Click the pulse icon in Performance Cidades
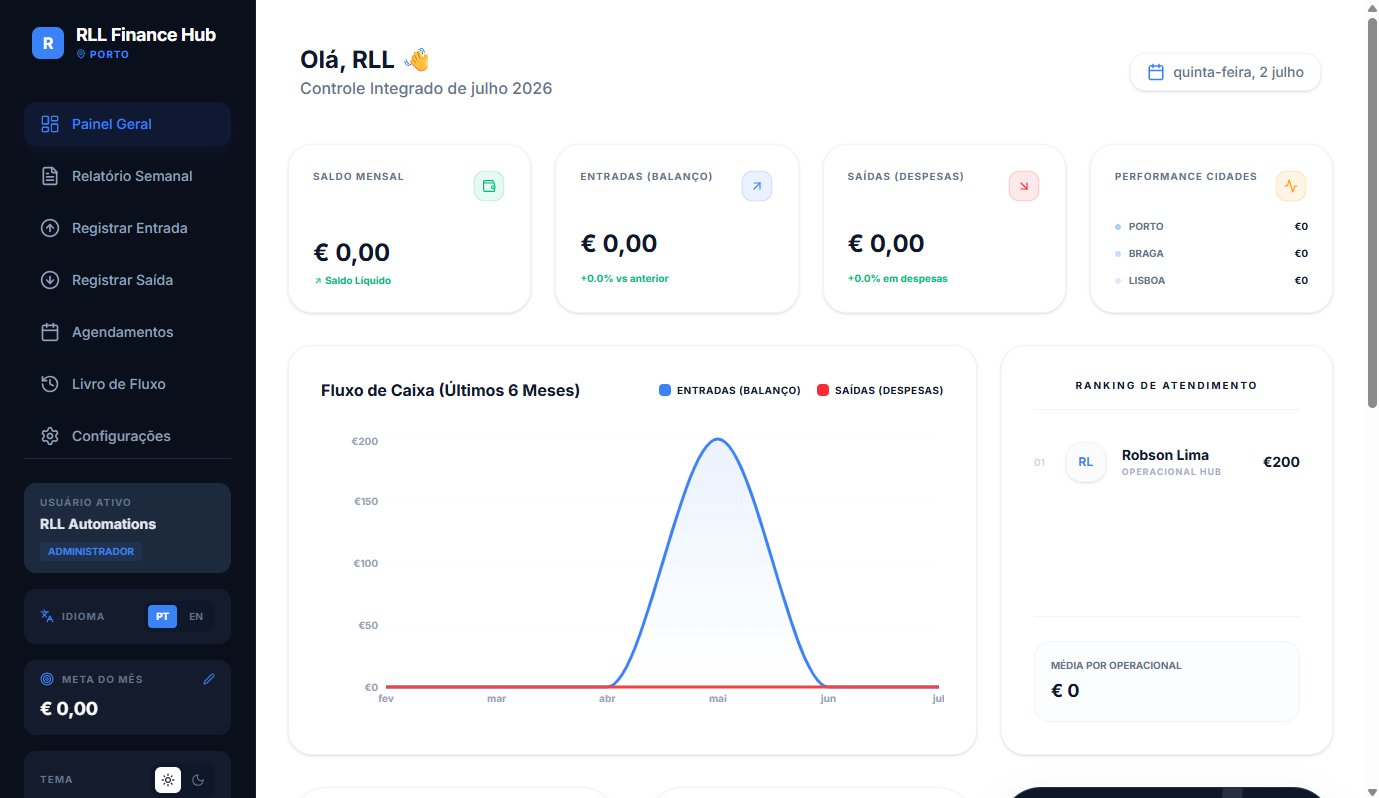The height and width of the screenshot is (798, 1379). pyautogui.click(x=1291, y=186)
